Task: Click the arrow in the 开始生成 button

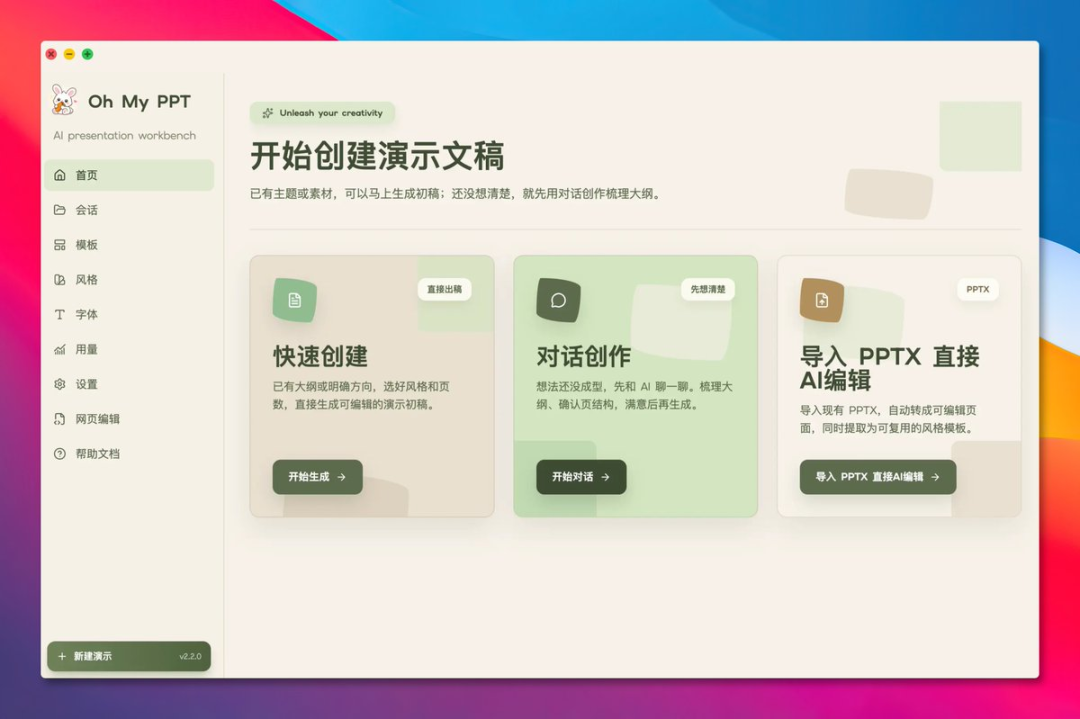Action: point(342,477)
